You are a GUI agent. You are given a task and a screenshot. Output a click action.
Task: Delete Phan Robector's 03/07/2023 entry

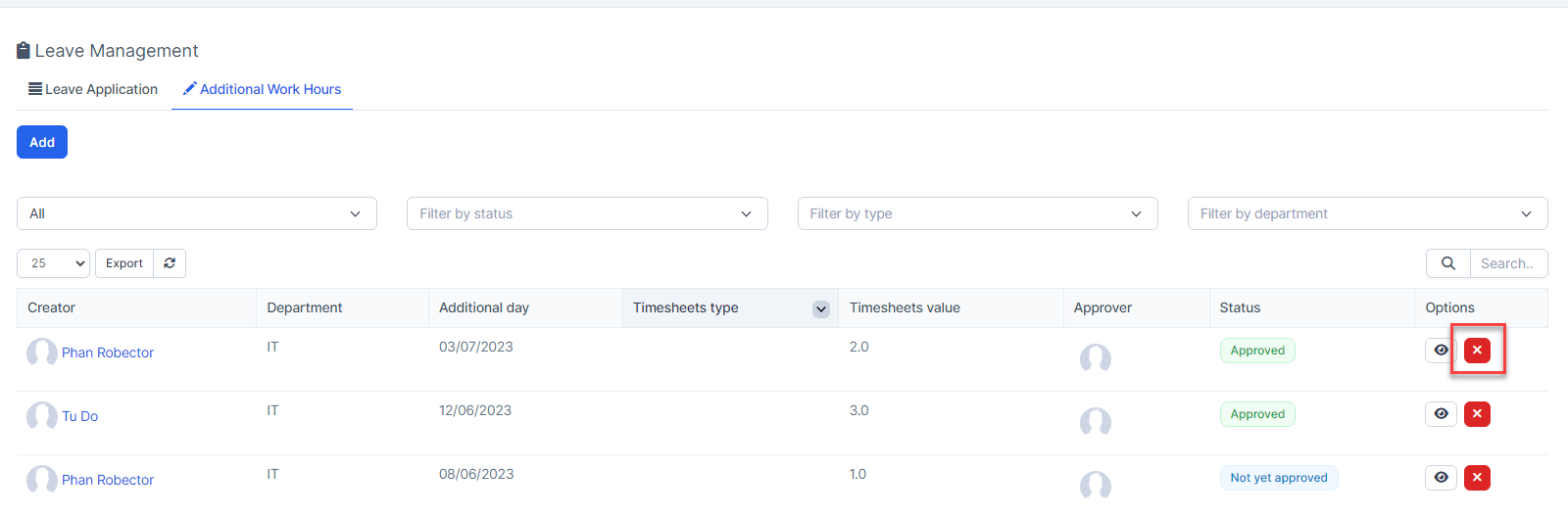coord(1477,351)
